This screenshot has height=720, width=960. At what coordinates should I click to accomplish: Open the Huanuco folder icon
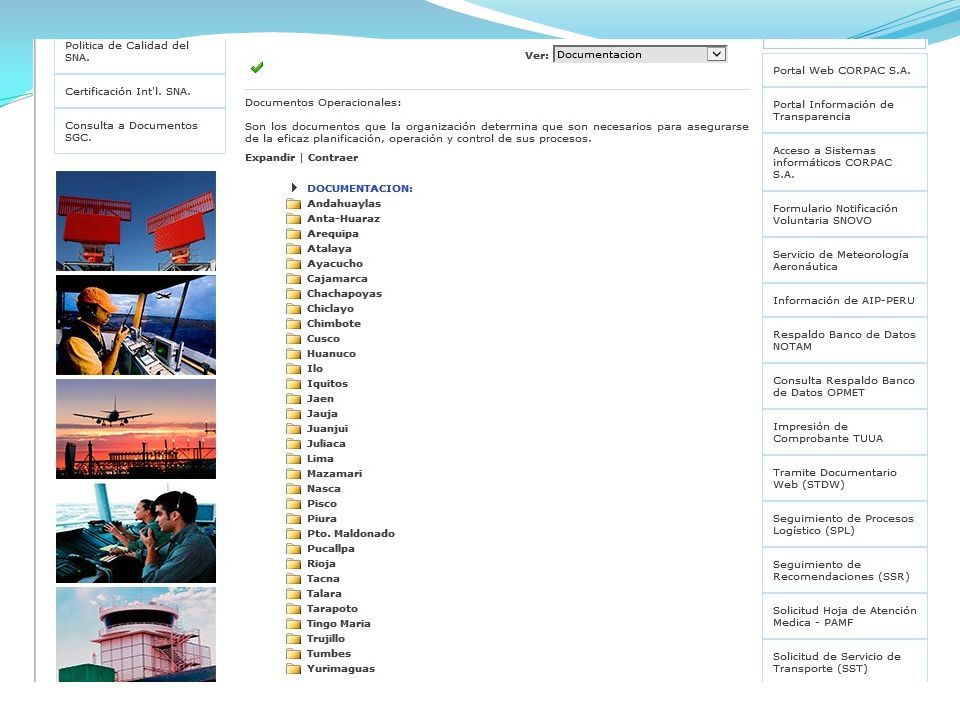coord(293,354)
